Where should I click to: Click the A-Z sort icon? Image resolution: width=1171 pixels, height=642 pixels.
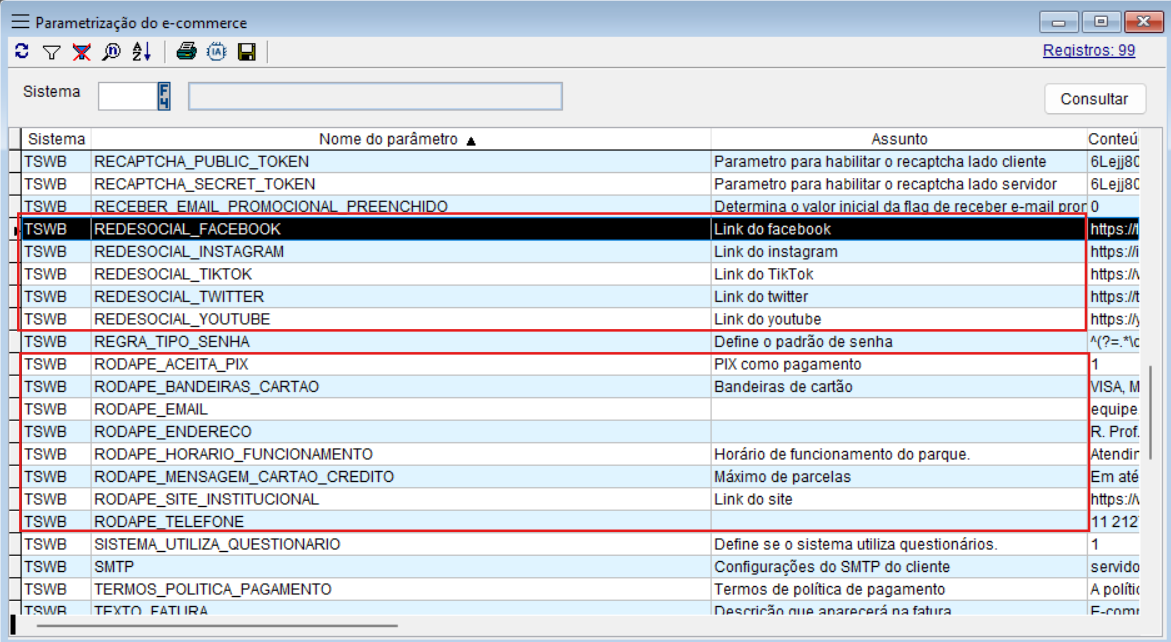coord(141,52)
